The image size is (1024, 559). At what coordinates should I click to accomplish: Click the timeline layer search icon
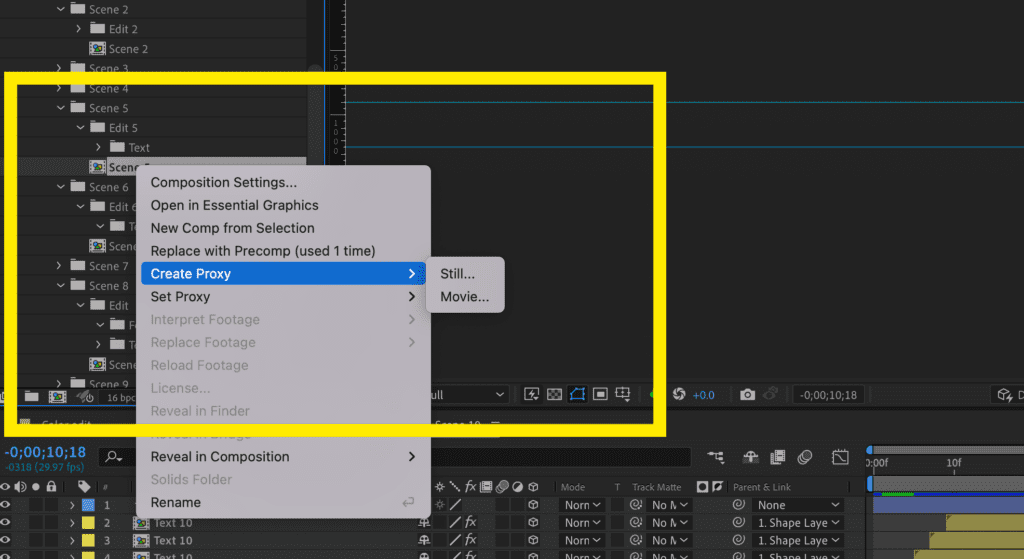pos(114,457)
